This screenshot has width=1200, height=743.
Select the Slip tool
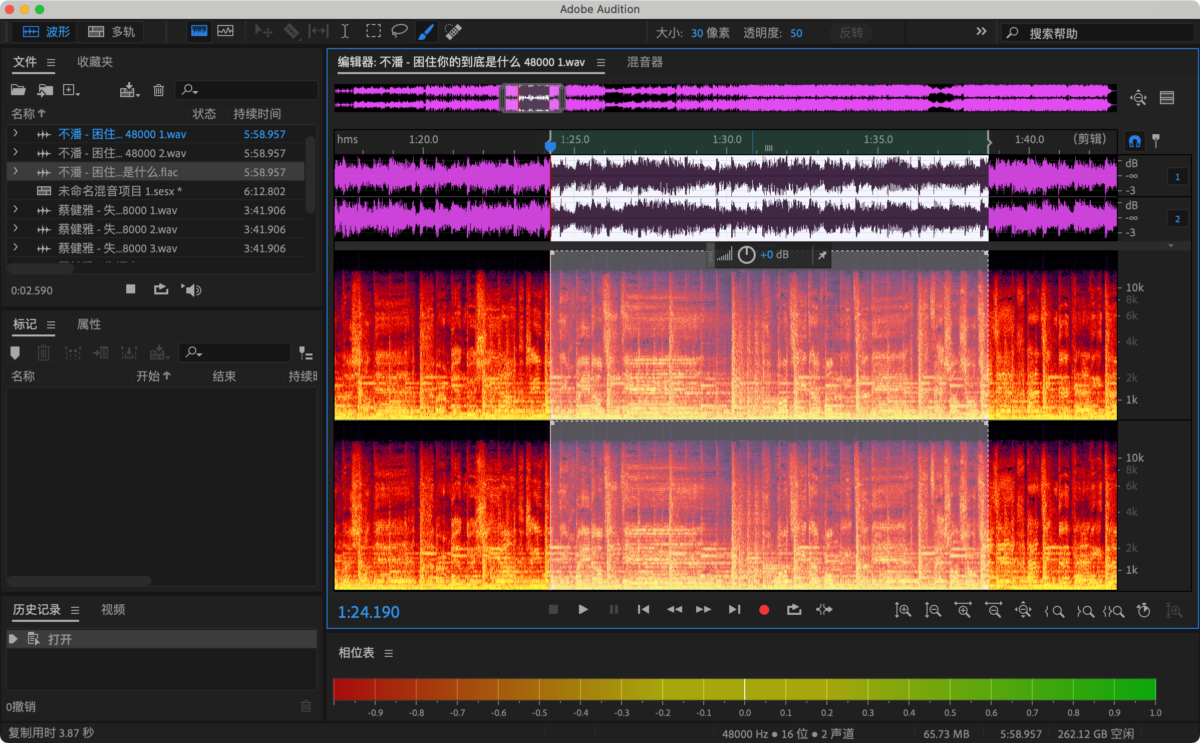tap(318, 31)
